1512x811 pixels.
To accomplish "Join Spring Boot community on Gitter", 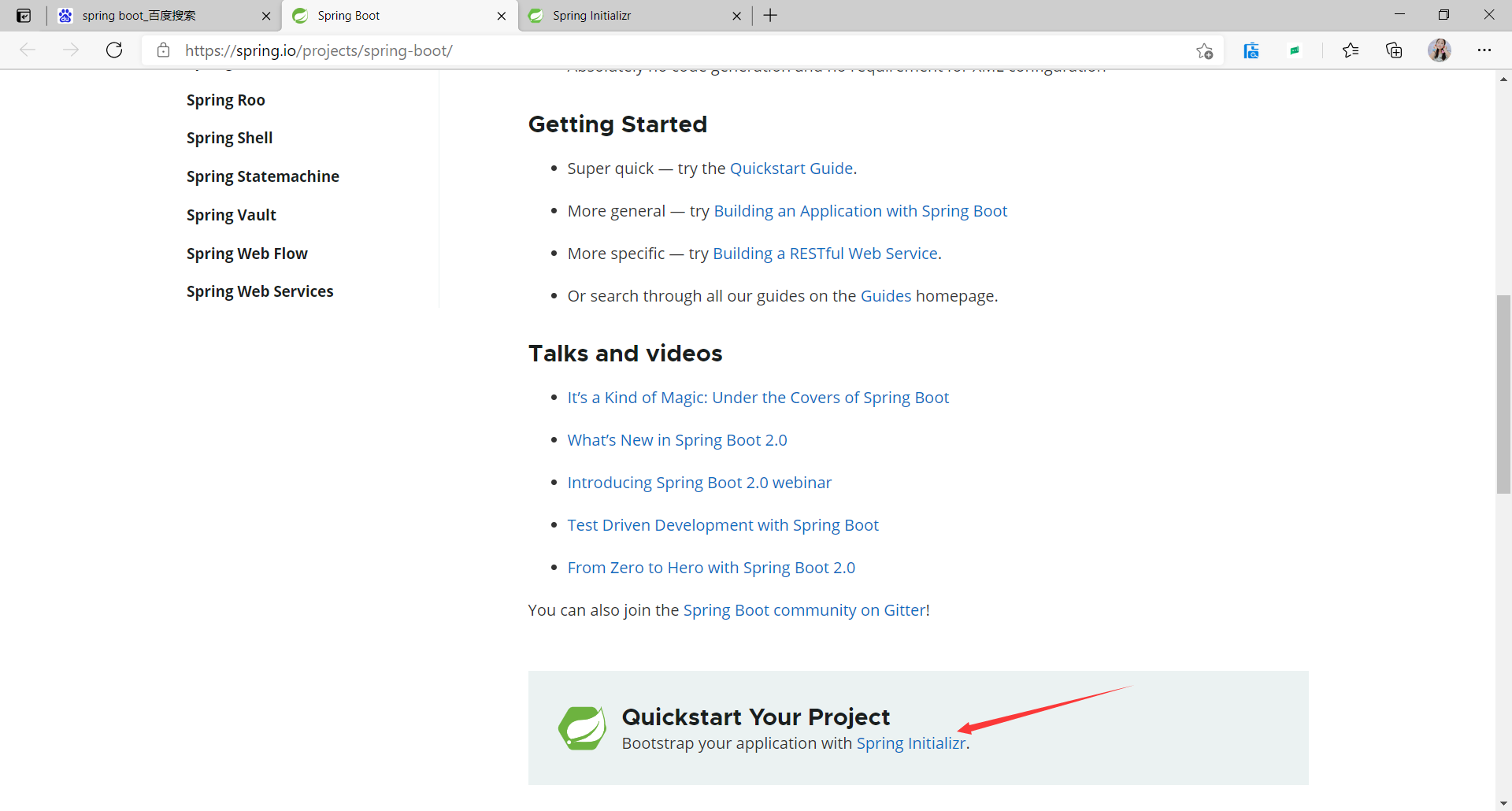I will tap(804, 610).
